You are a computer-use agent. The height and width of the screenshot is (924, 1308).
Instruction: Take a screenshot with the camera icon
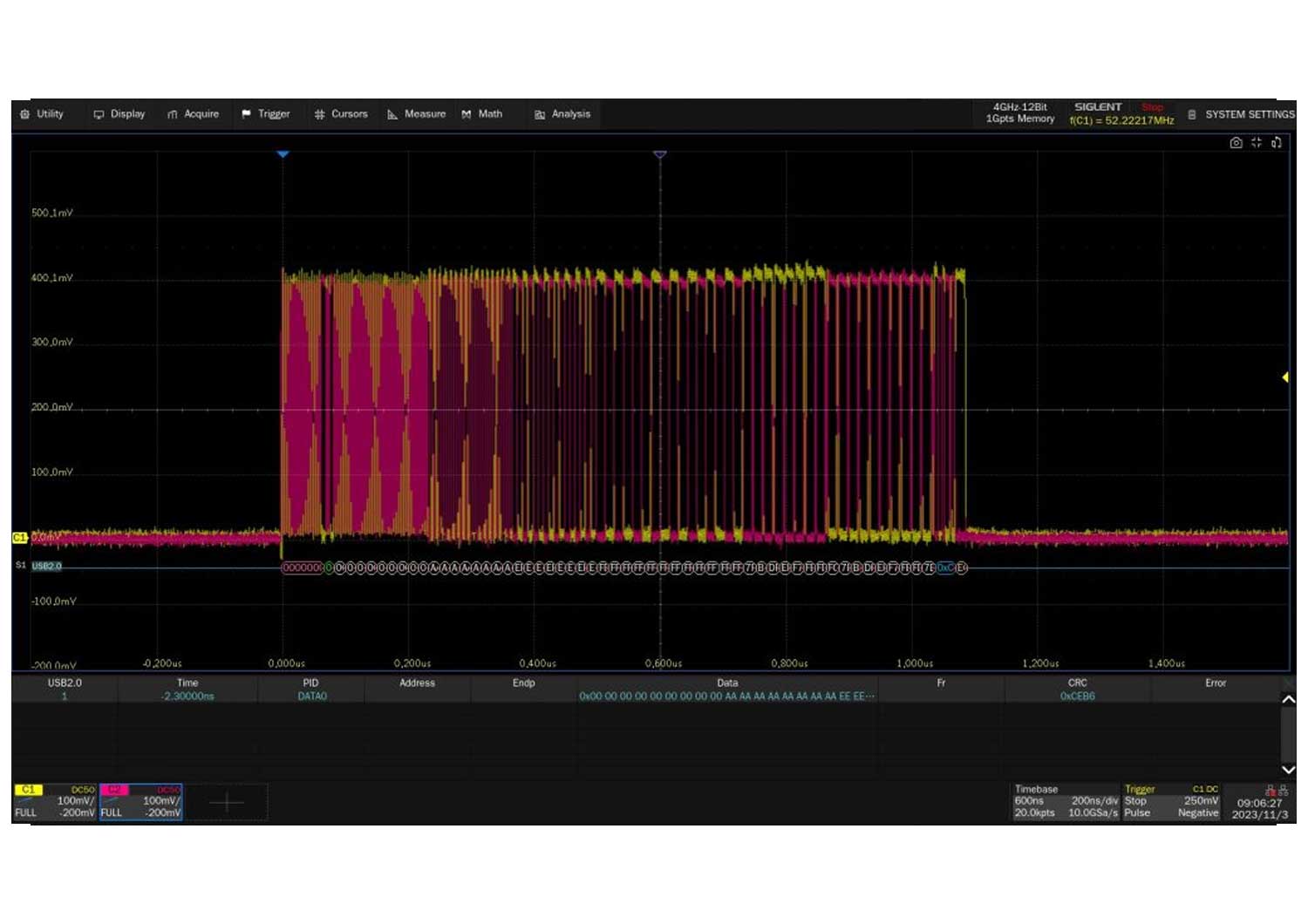click(1236, 143)
